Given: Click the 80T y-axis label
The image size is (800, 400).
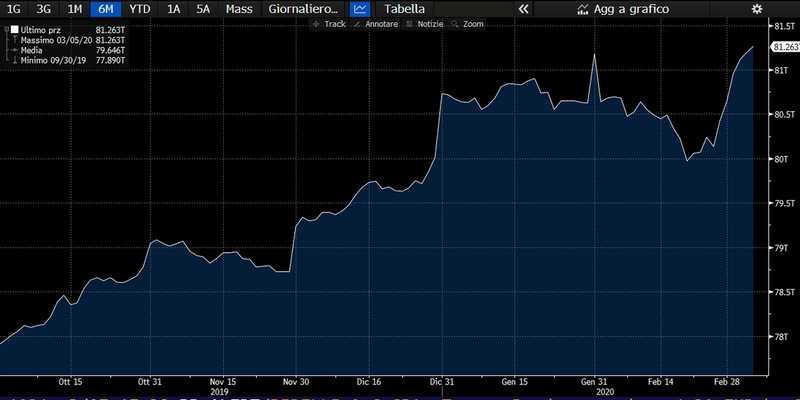Looking at the screenshot, I should pyautogui.click(x=781, y=159).
